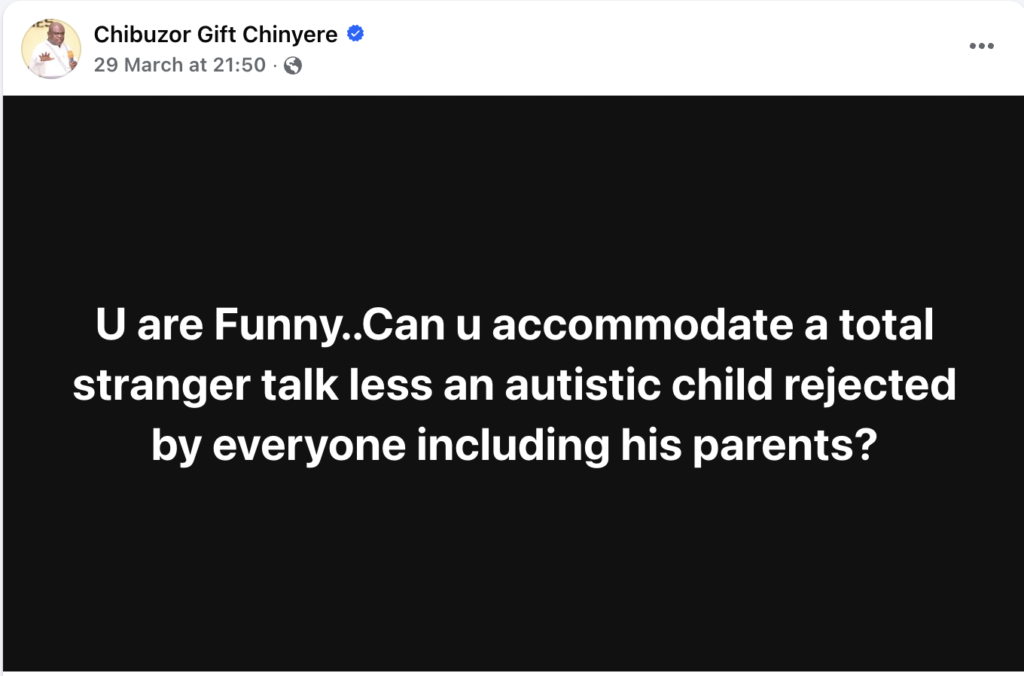Viewport: 1024px width, 676px height.
Task: Click the line starting "stranger talk less"
Action: coord(511,386)
